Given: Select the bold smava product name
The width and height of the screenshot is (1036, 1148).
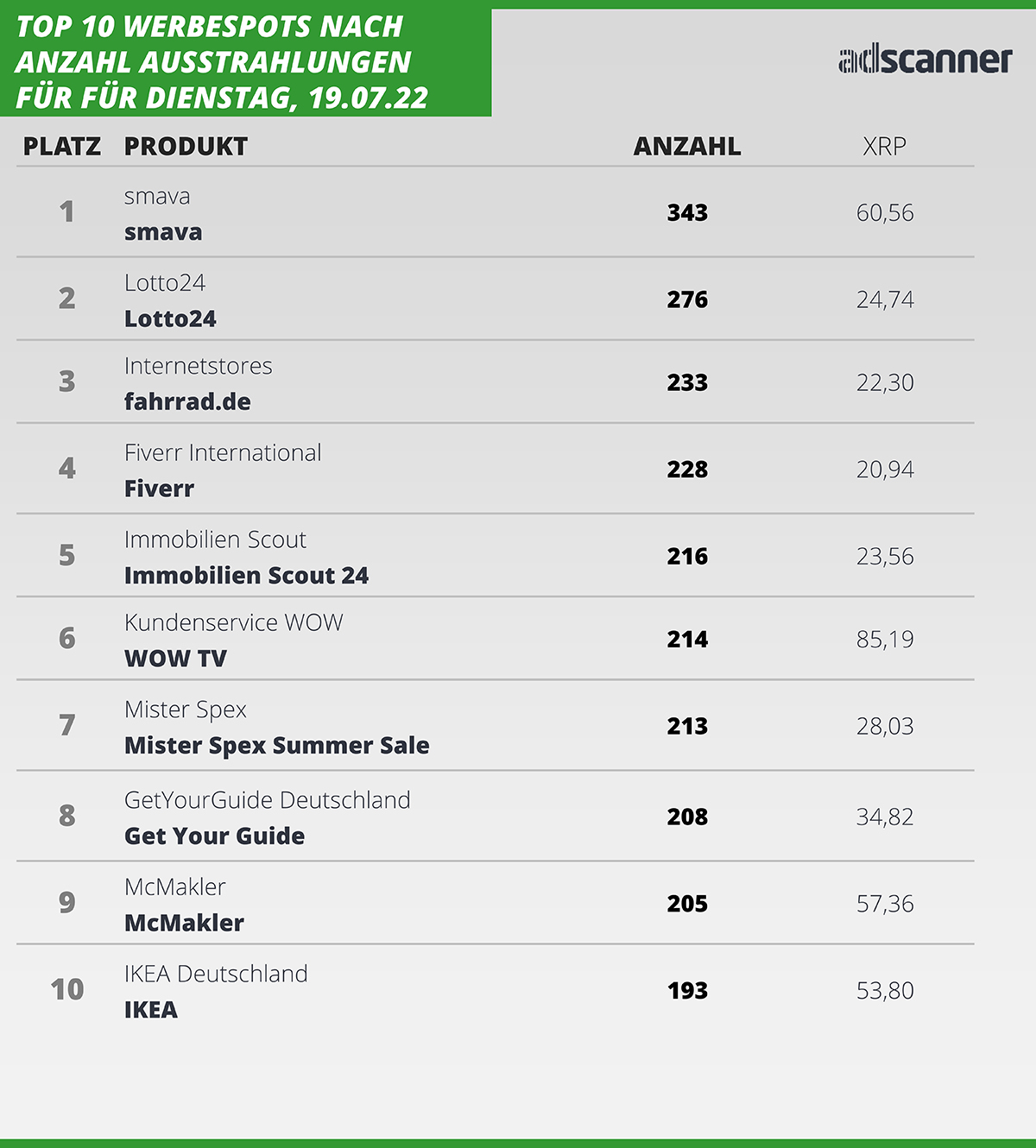Looking at the screenshot, I should pyautogui.click(x=163, y=232).
